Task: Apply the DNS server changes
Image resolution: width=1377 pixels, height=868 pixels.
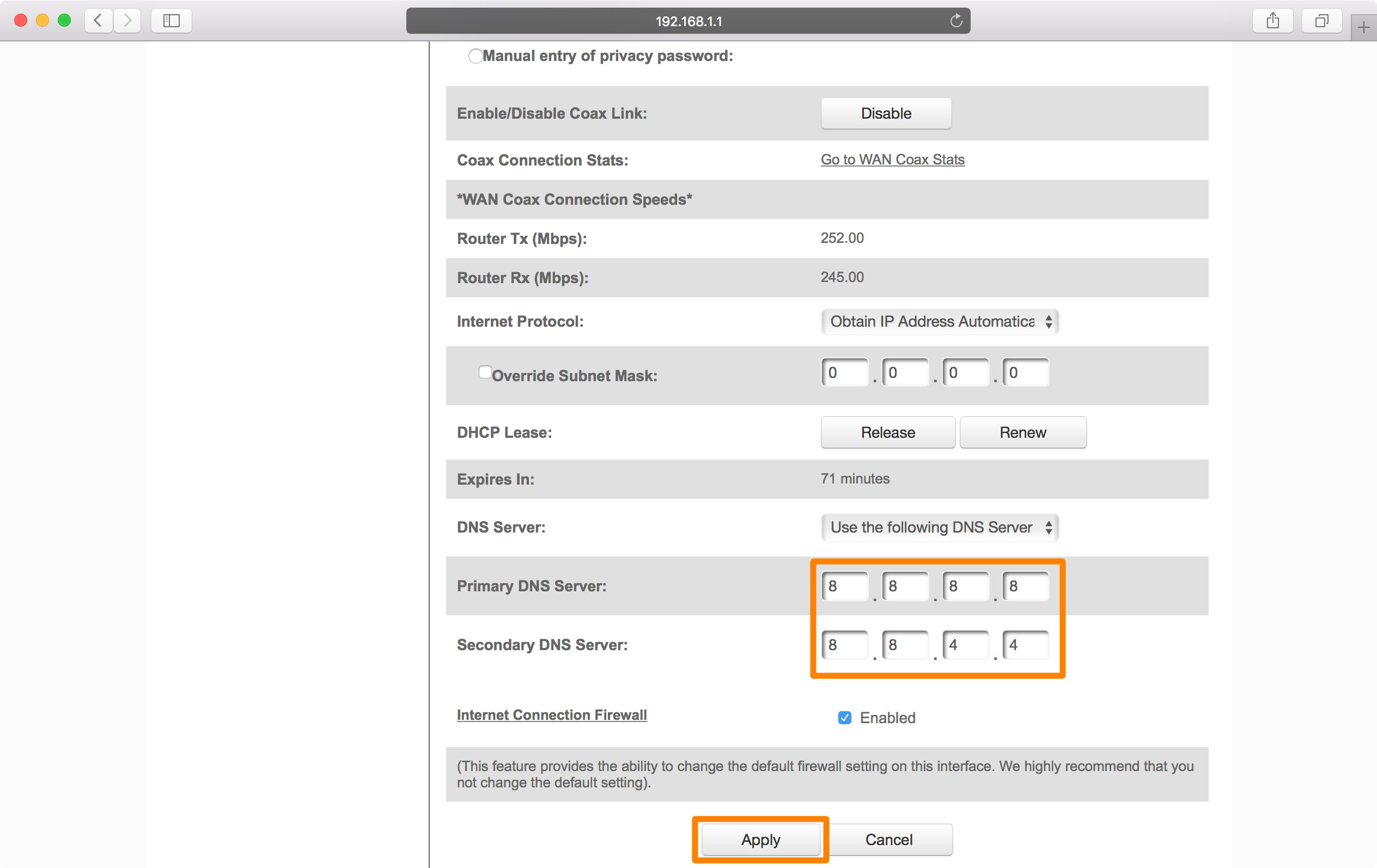Action: pos(760,839)
